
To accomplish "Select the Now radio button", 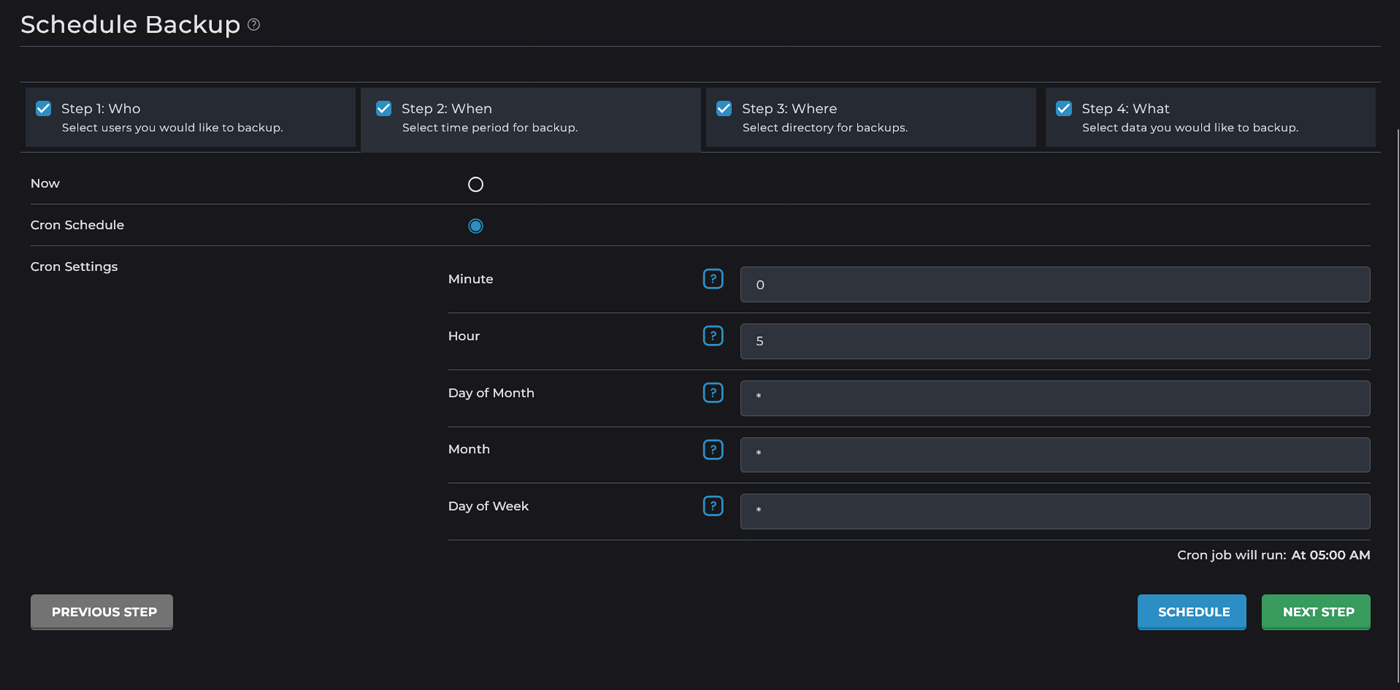I will 475,183.
